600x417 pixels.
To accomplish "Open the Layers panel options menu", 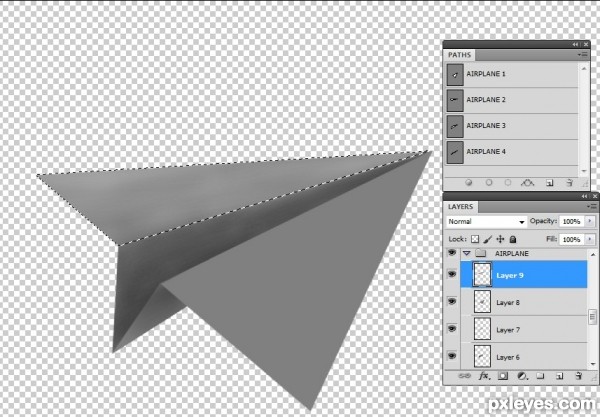I will click(x=592, y=206).
